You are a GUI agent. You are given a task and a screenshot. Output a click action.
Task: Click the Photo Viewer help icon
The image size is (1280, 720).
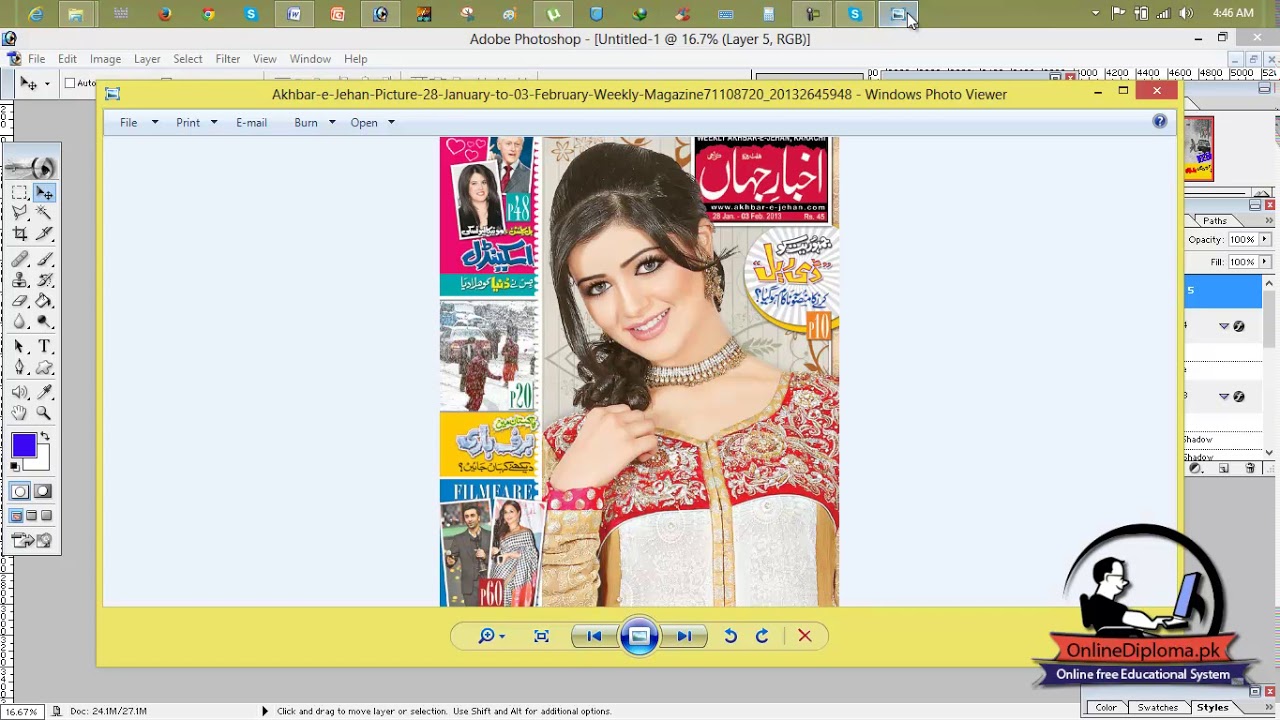point(1159,121)
